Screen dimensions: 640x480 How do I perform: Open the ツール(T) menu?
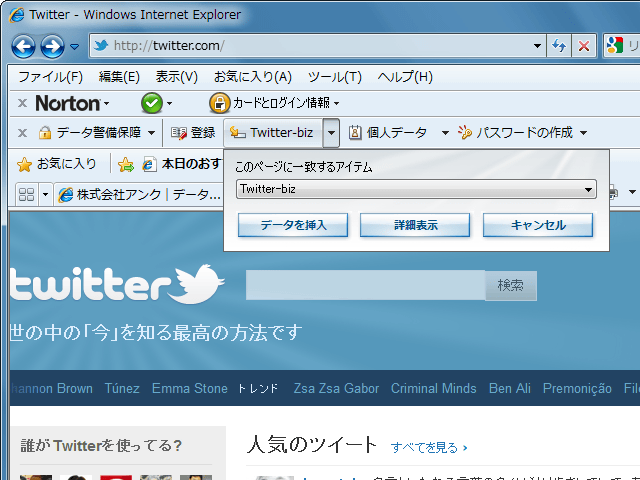pyautogui.click(x=335, y=77)
